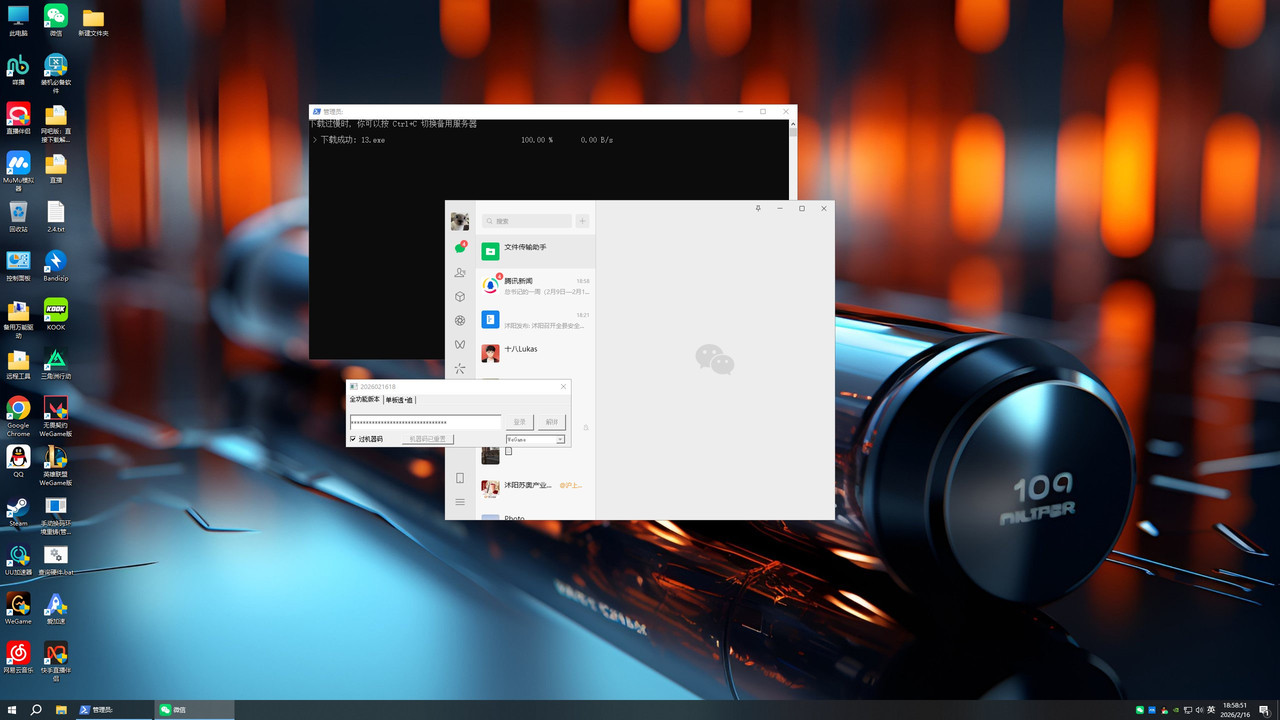Select the UU加速器 desktop icon

point(18,559)
